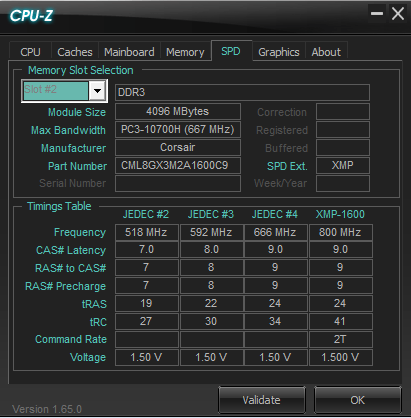Click the empty Serial Number field
Screen dimensions: 411x418
click(x=178, y=183)
